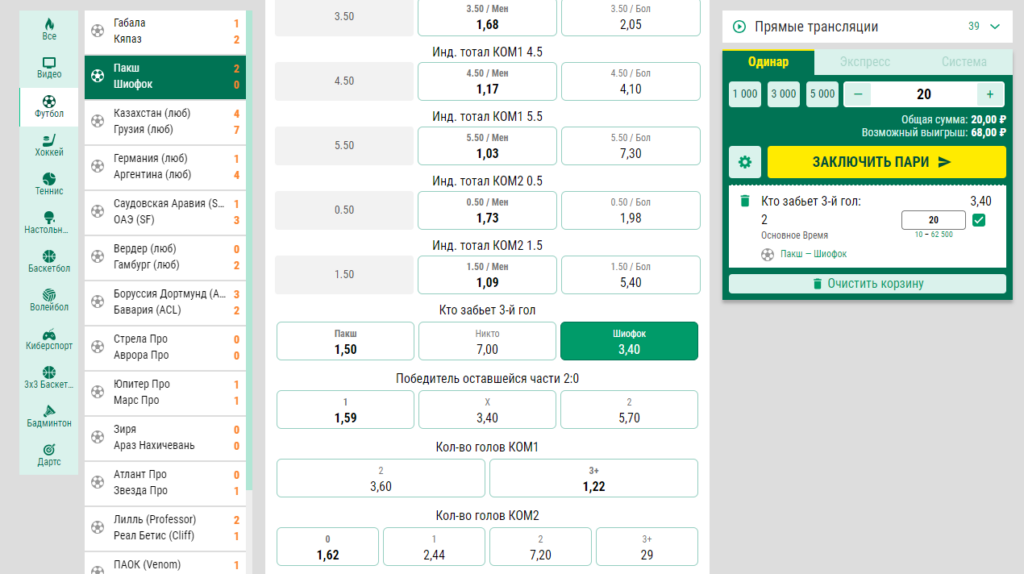
Task: Click the football icon beside Казахстан (люб)
Action: [x=97, y=121]
